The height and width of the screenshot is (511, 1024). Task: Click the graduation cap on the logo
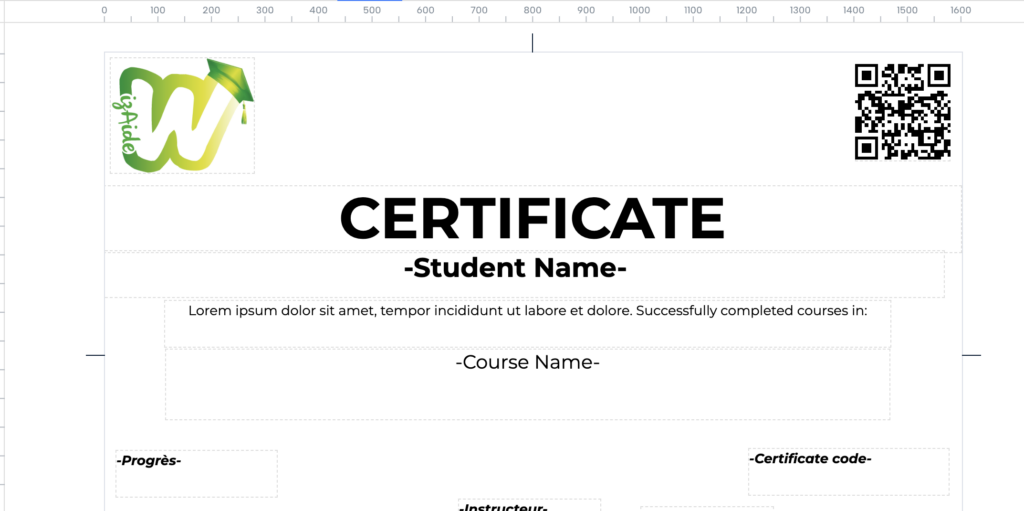click(230, 80)
